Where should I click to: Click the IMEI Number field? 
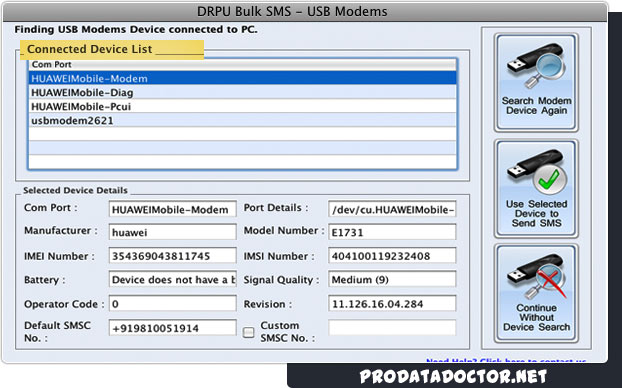[173, 255]
